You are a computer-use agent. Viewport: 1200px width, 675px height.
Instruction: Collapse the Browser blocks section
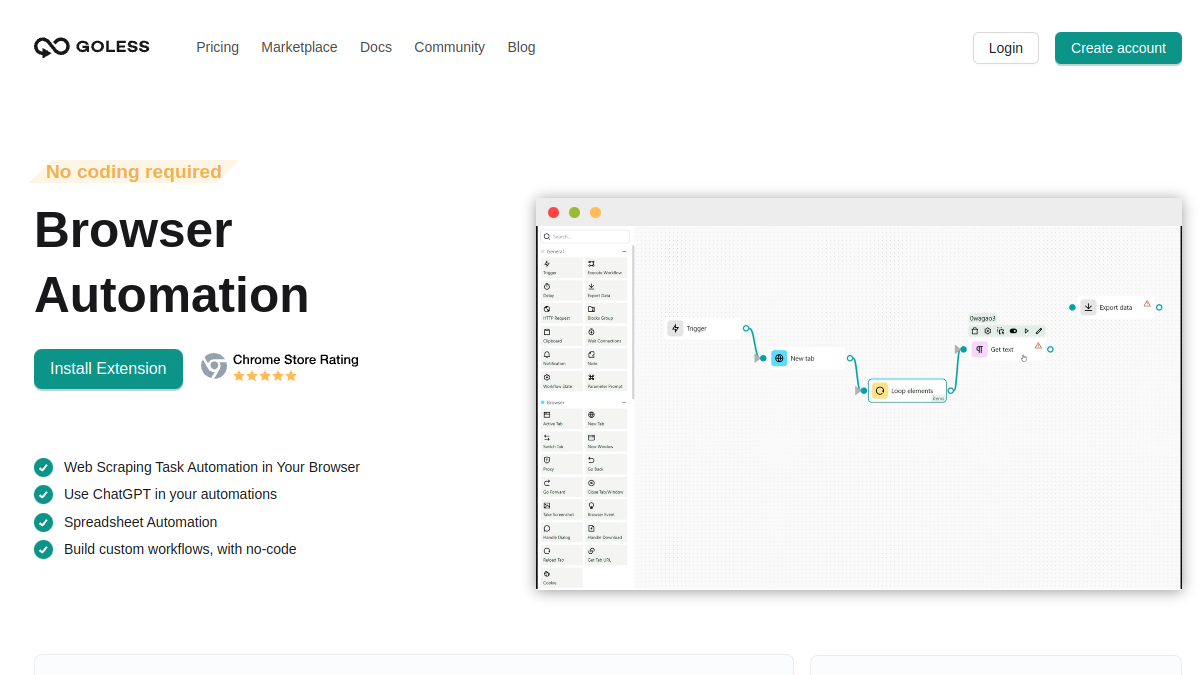click(624, 402)
